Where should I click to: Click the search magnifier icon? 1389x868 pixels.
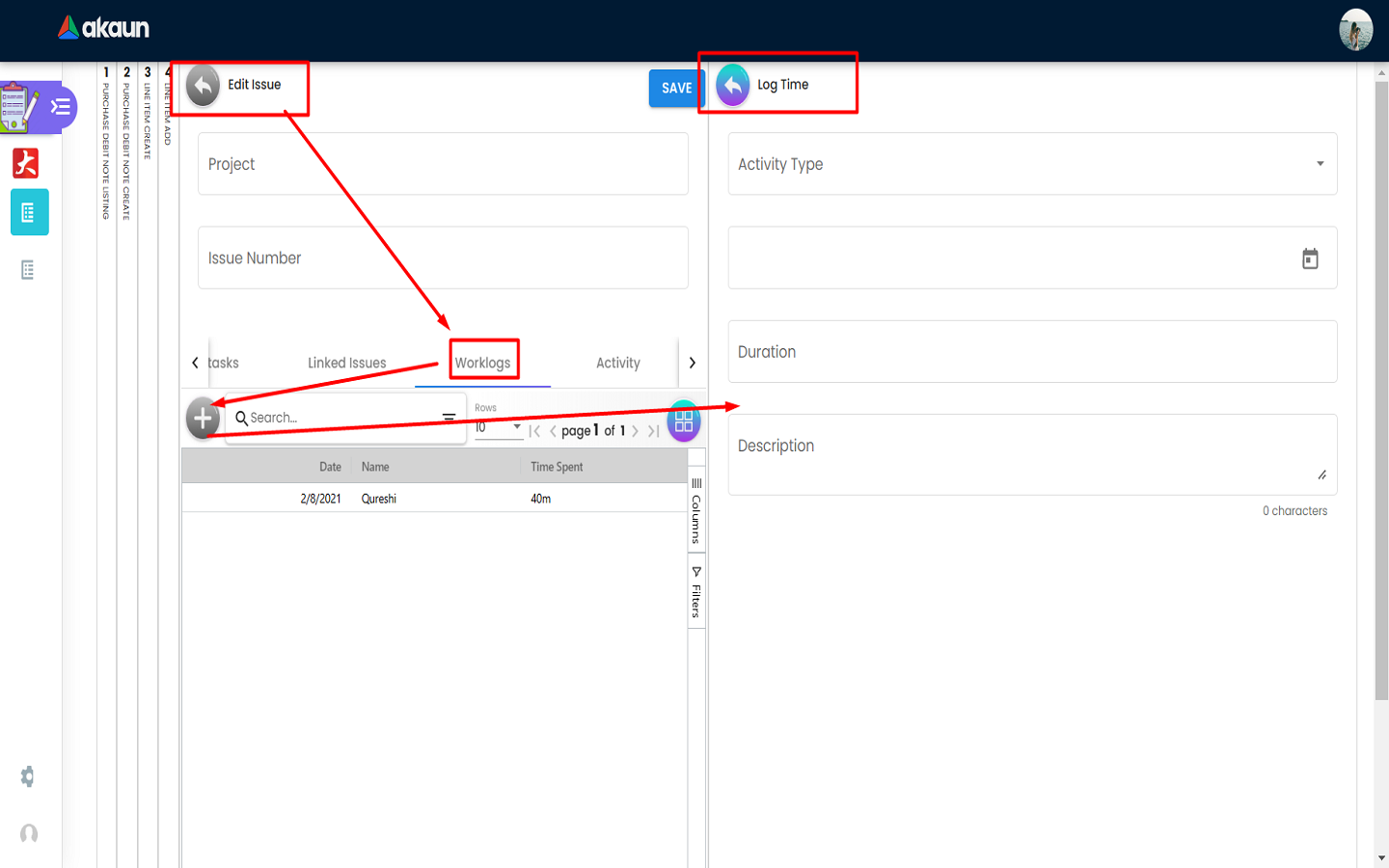point(241,418)
